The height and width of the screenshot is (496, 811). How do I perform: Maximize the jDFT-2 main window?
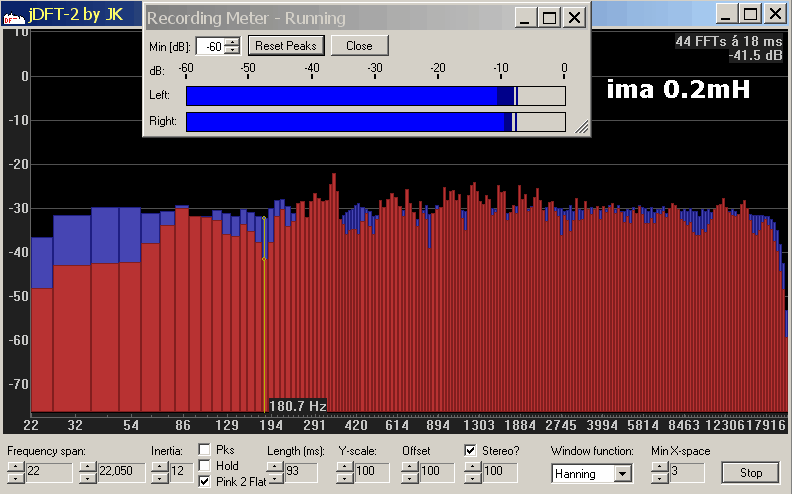pyautogui.click(x=750, y=14)
